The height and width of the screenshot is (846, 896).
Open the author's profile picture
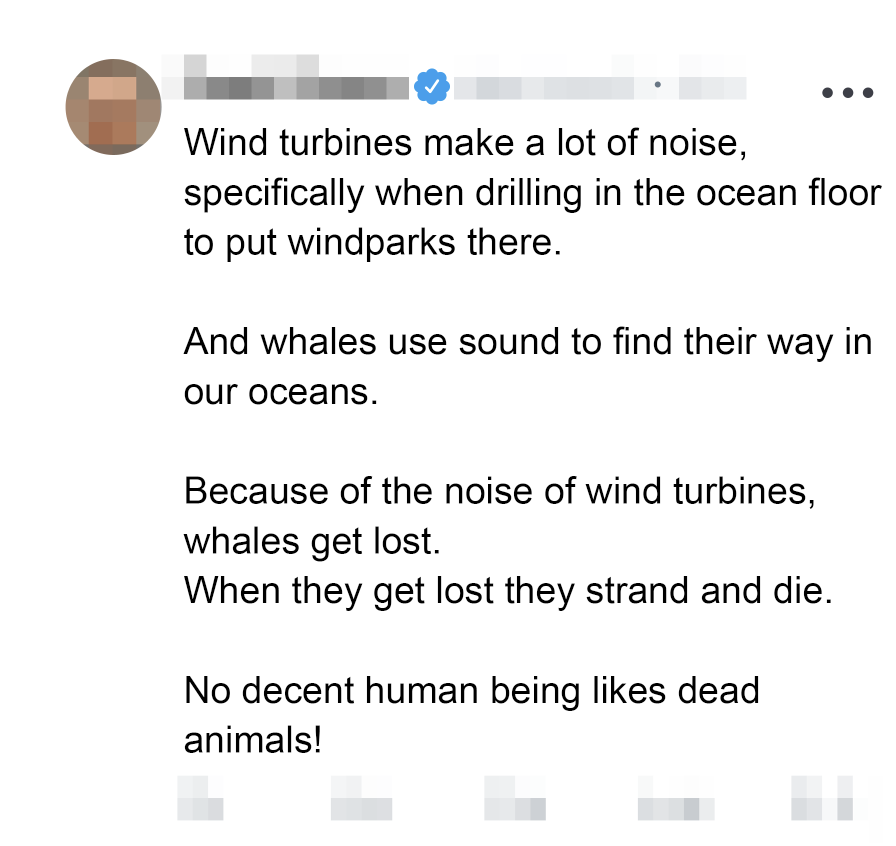(x=114, y=107)
